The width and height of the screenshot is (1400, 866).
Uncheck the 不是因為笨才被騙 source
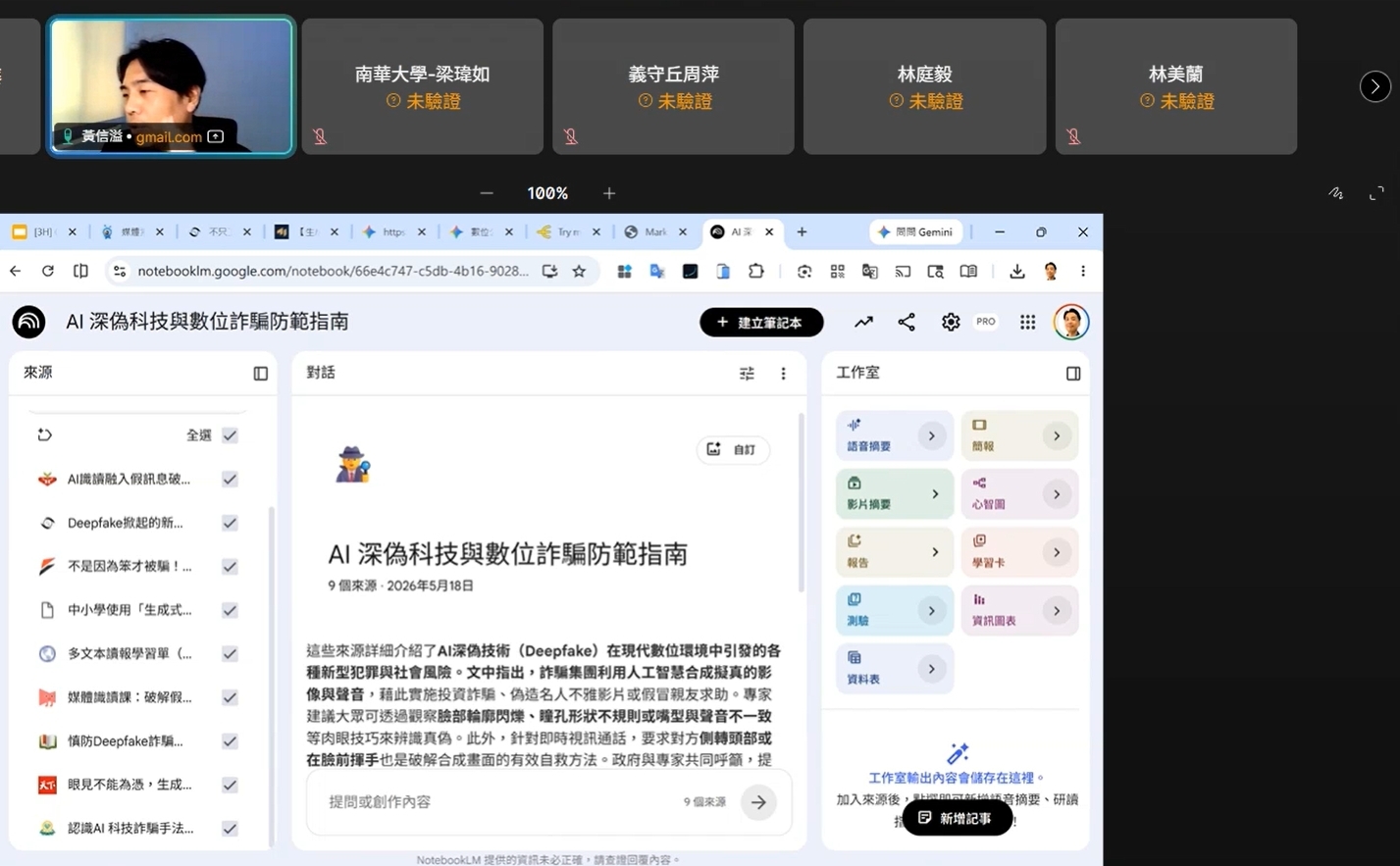(230, 566)
